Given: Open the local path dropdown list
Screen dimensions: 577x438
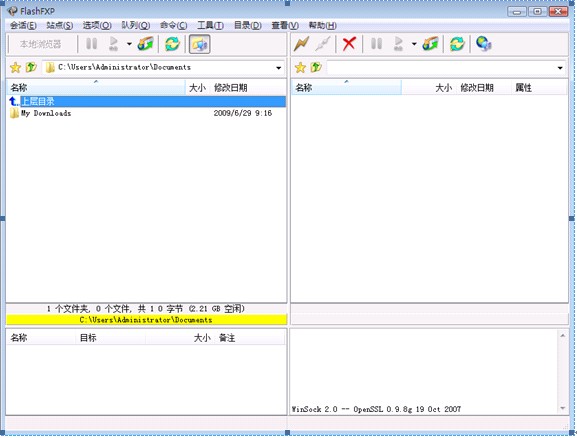Looking at the screenshot, I should coord(279,68).
